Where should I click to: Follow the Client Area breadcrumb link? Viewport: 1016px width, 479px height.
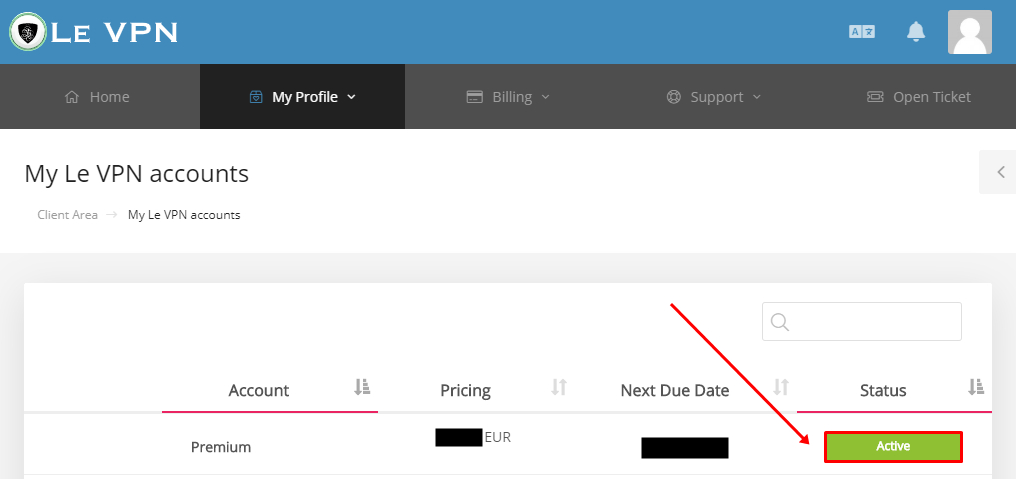[67, 215]
